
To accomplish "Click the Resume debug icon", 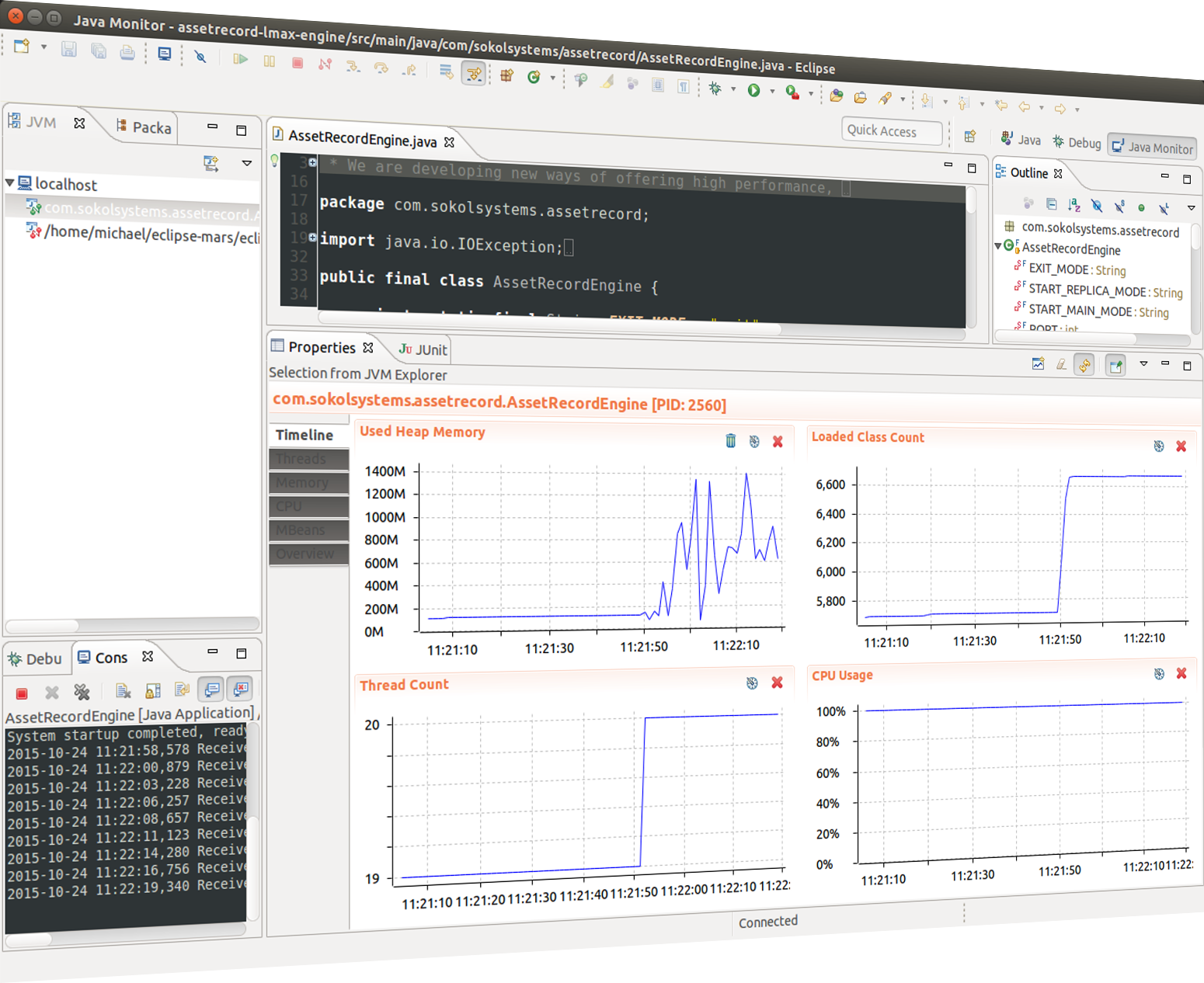I will point(241,59).
